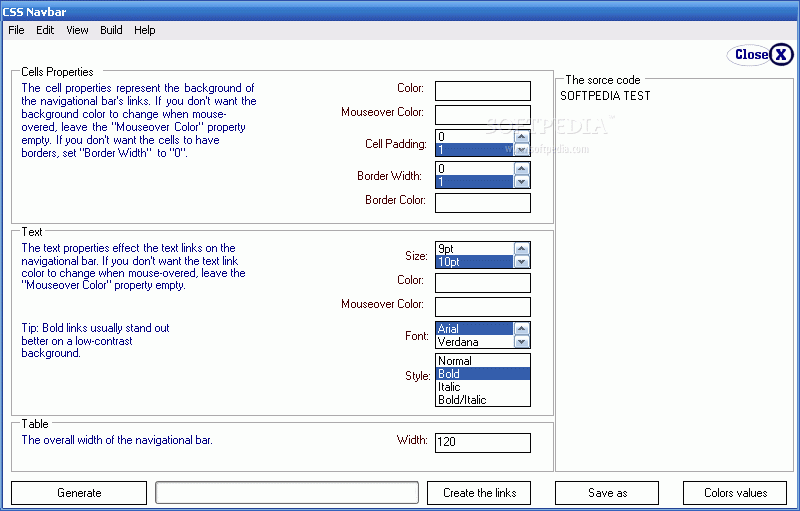Open the Build menu
This screenshot has width=800, height=511.
click(111, 30)
